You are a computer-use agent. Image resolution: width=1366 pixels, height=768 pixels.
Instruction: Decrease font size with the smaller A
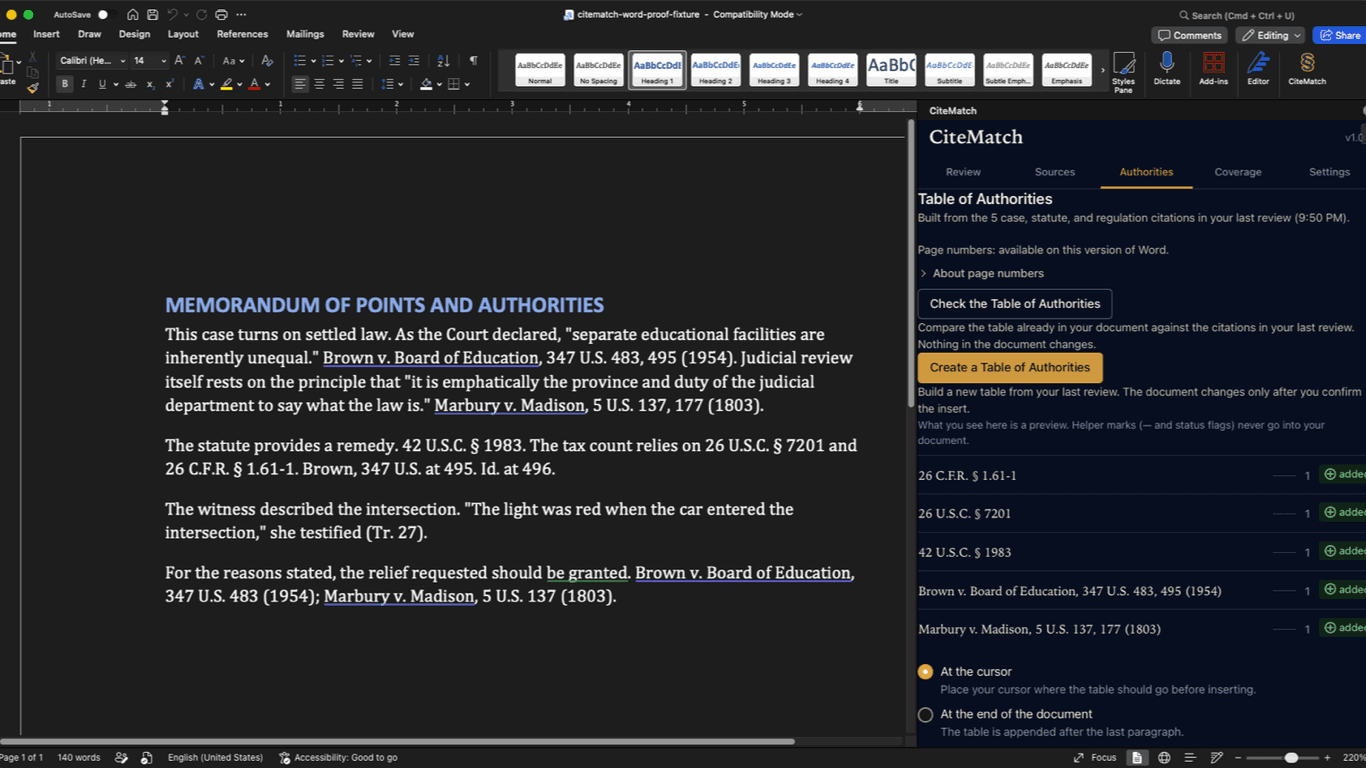(x=199, y=61)
